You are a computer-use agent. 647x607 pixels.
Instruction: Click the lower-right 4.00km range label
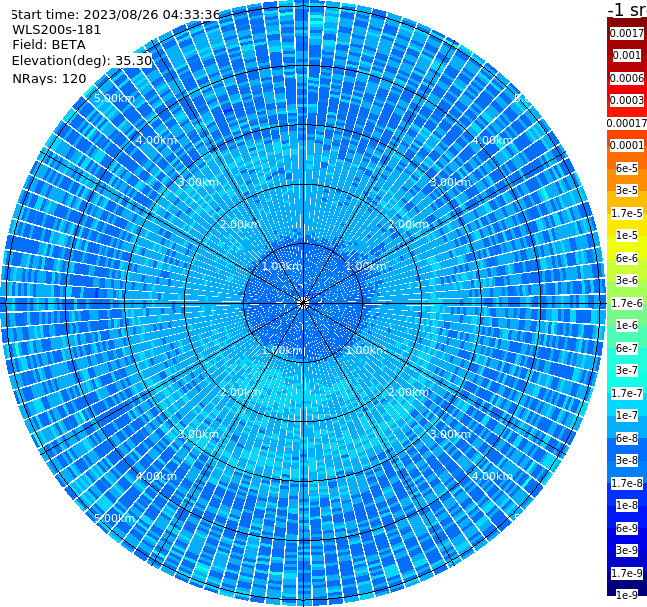click(x=492, y=476)
